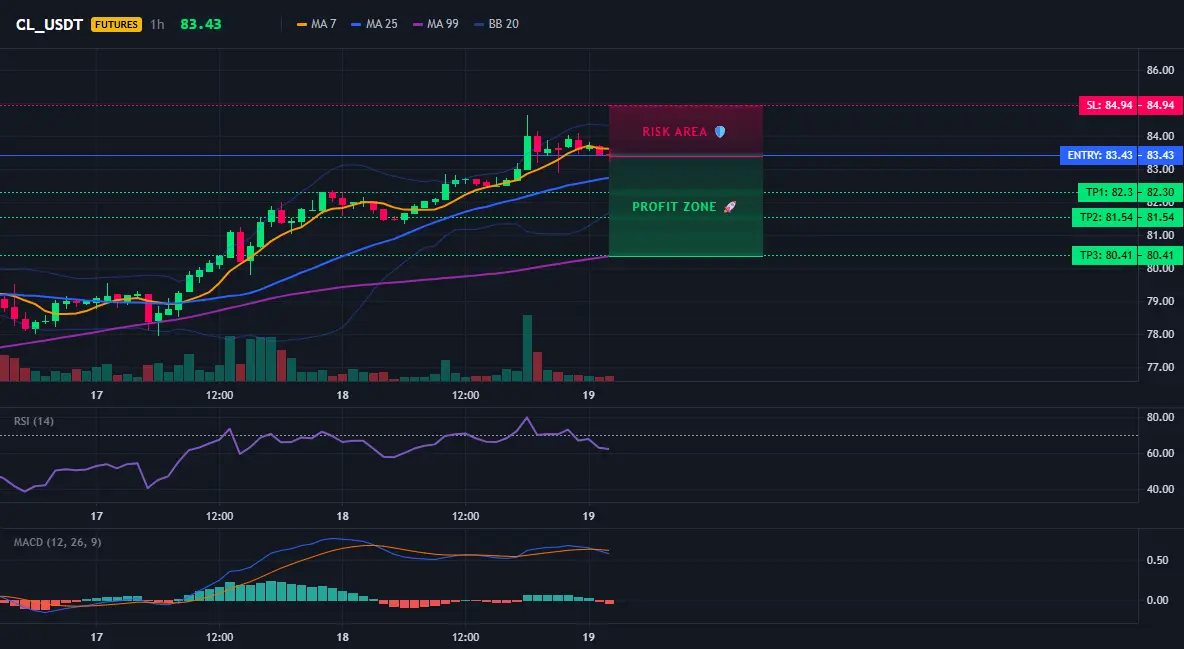1184x649 pixels.
Task: Click the yellow FUTURES badge
Action: (116, 24)
